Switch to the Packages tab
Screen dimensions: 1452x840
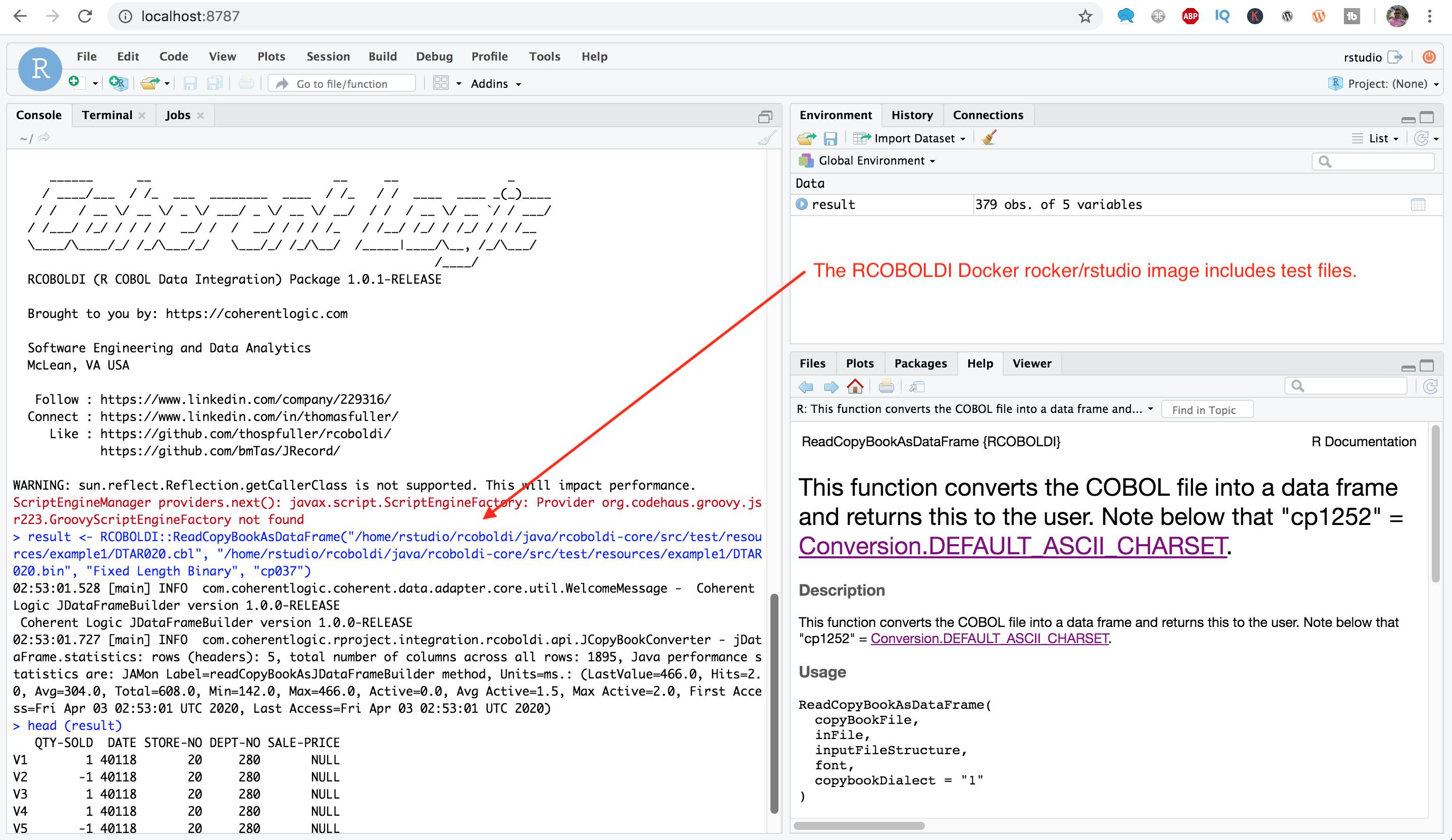coord(920,363)
